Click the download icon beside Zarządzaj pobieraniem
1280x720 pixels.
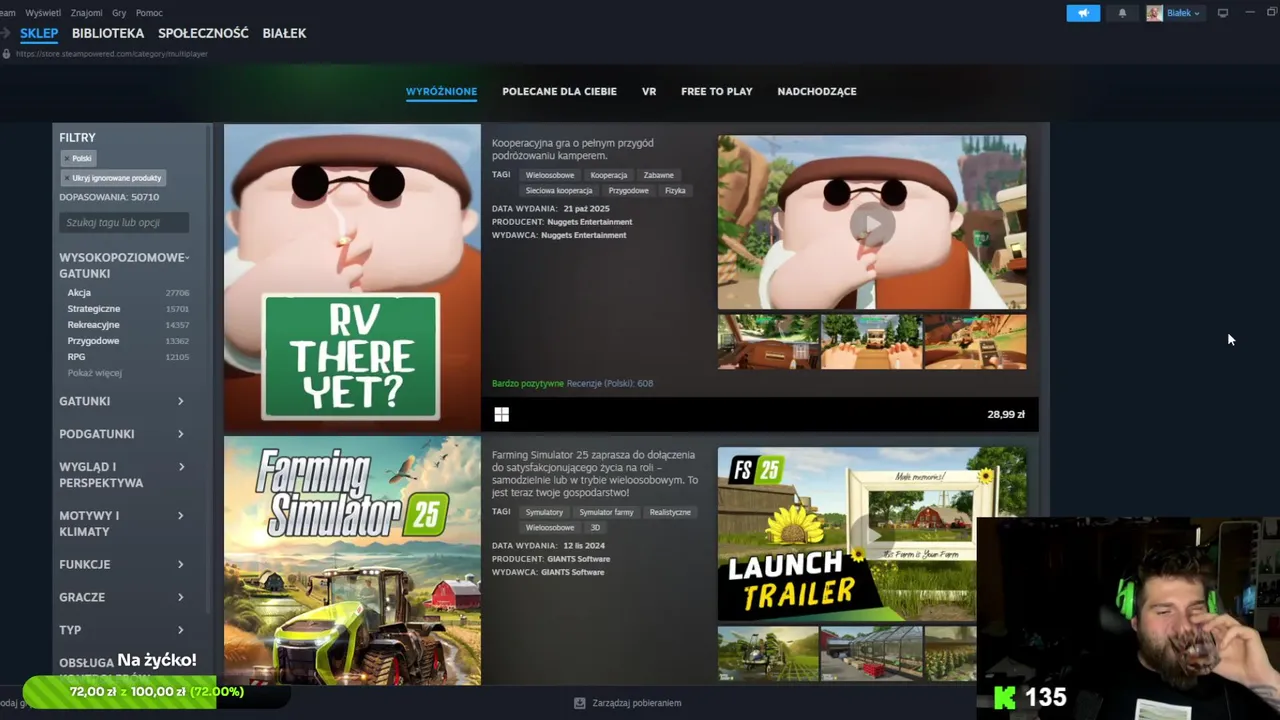pos(580,703)
